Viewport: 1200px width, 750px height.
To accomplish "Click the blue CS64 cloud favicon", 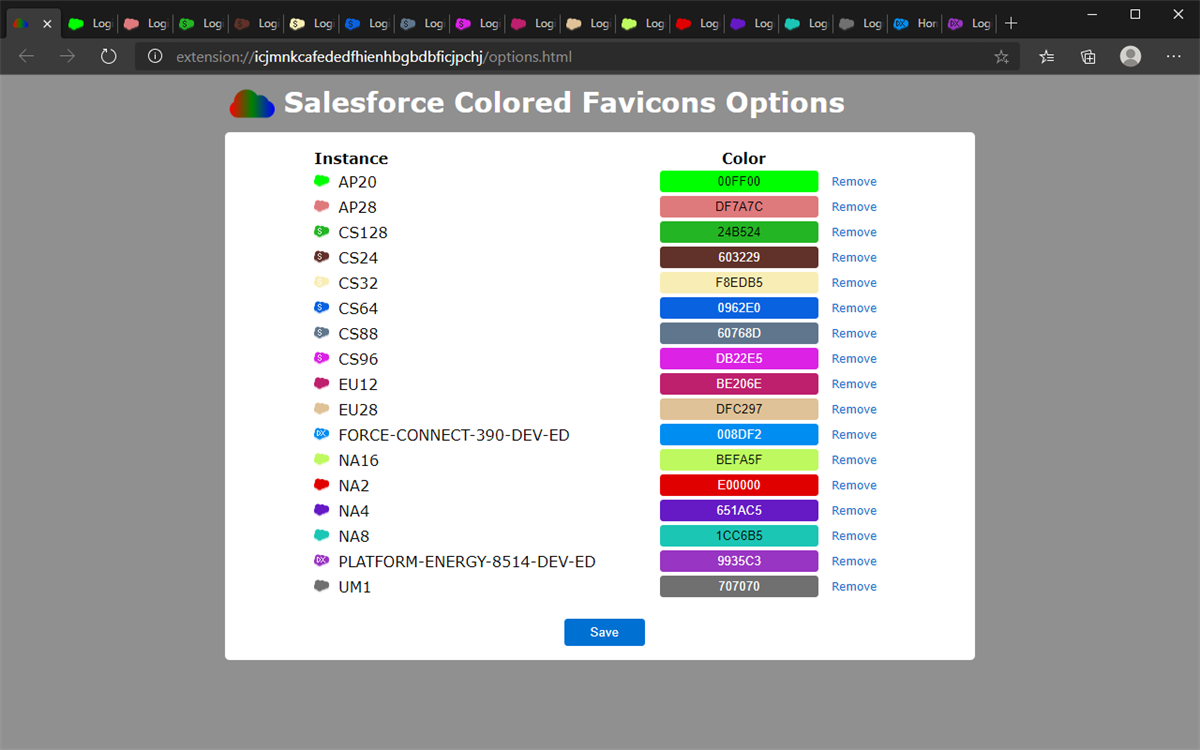I will pos(322,308).
